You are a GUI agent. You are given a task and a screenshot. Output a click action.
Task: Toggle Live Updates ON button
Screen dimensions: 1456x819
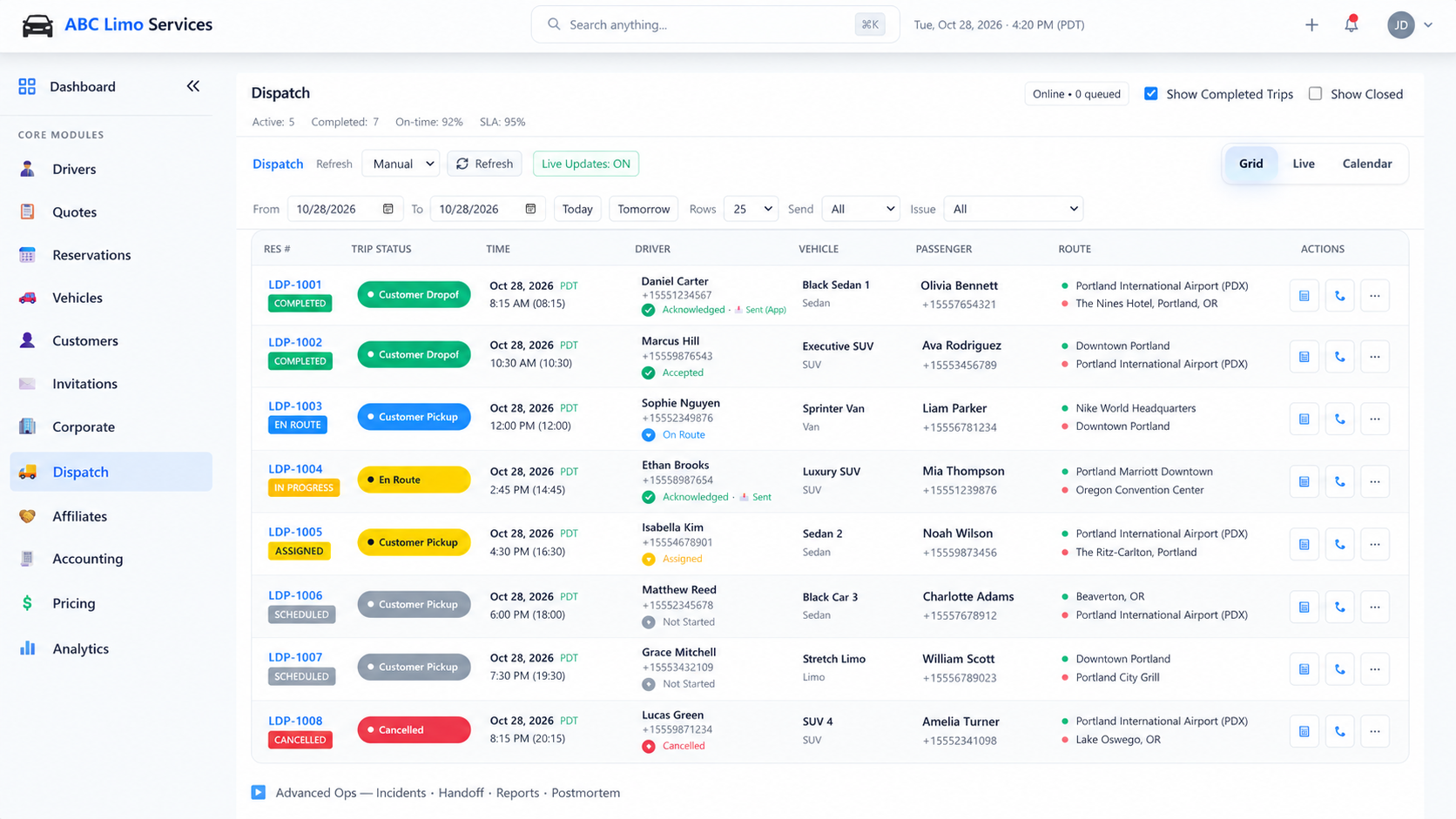[x=586, y=164]
